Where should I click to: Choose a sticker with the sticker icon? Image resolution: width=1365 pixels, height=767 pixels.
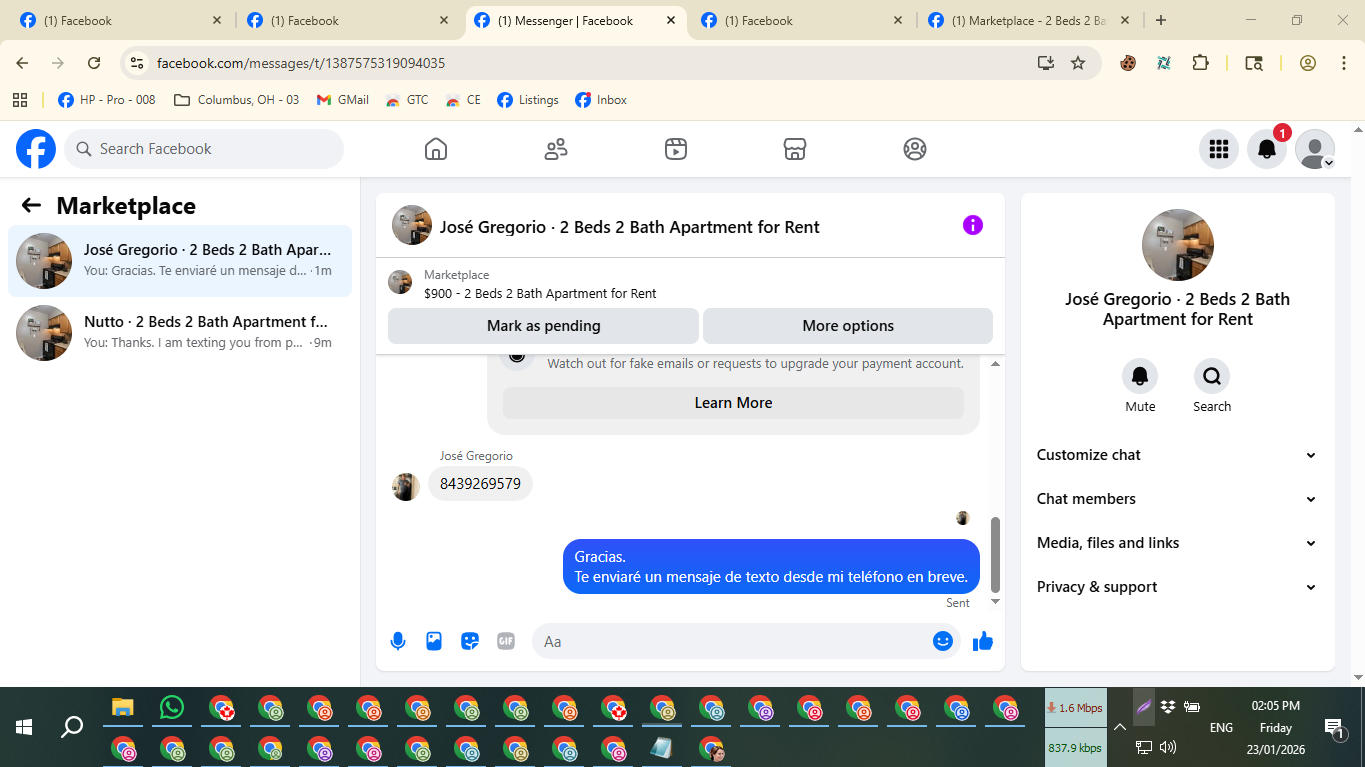click(x=470, y=641)
